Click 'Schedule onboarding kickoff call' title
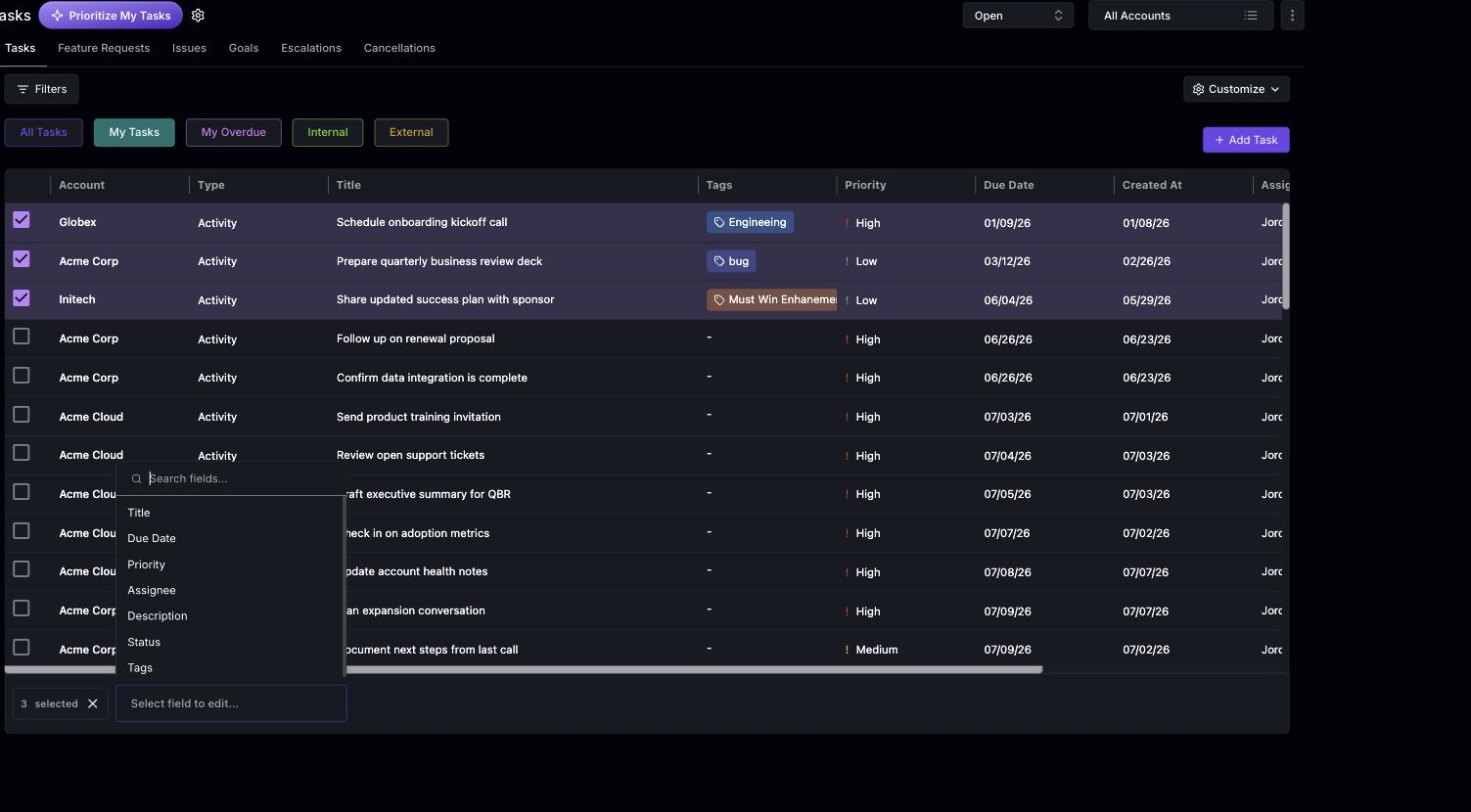Image resolution: width=1471 pixels, height=812 pixels. click(422, 222)
